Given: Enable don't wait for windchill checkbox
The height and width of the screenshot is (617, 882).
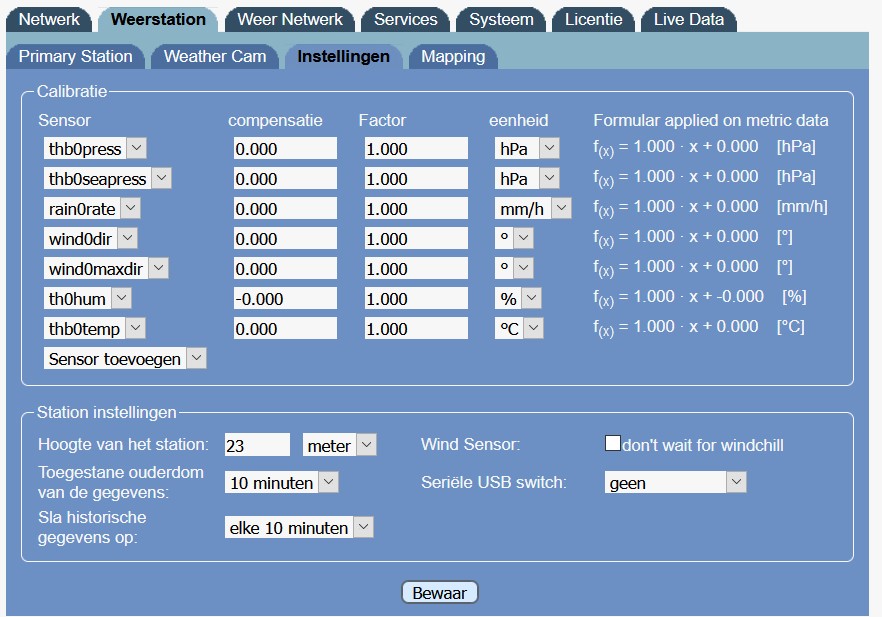Looking at the screenshot, I should (613, 444).
